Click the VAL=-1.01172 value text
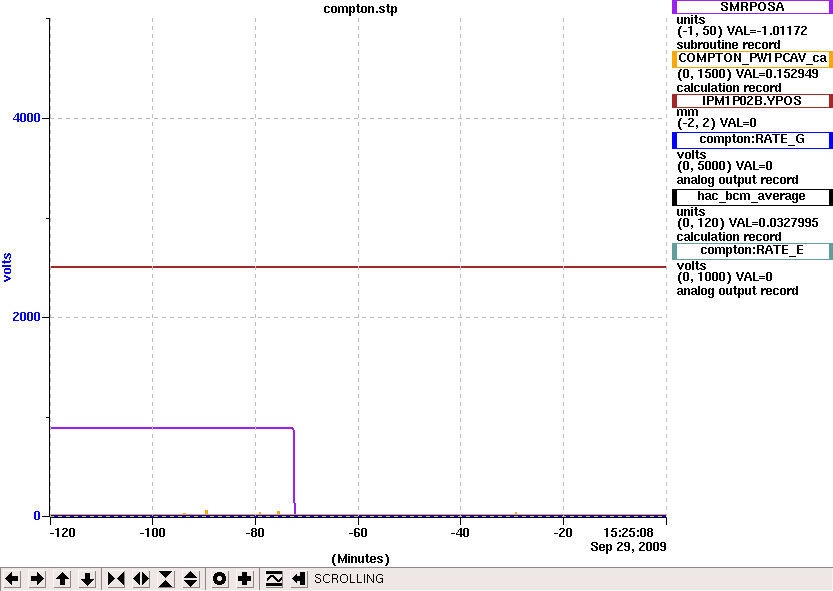 [x=767, y=31]
